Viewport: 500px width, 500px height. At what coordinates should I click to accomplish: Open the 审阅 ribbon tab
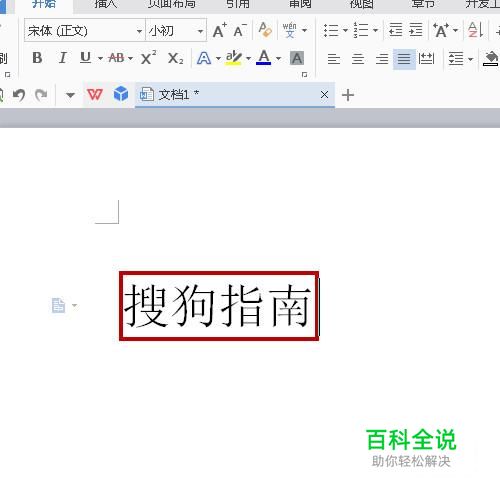tap(300, 4)
